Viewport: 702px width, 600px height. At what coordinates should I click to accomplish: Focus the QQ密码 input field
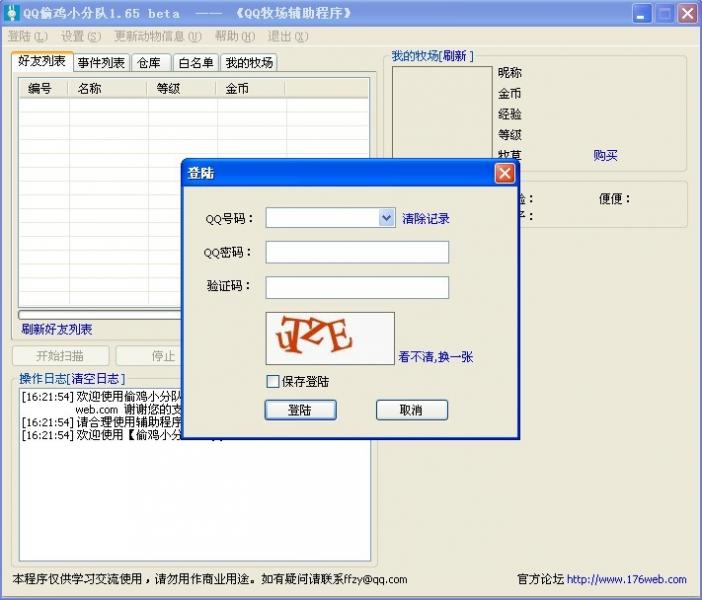click(357, 252)
